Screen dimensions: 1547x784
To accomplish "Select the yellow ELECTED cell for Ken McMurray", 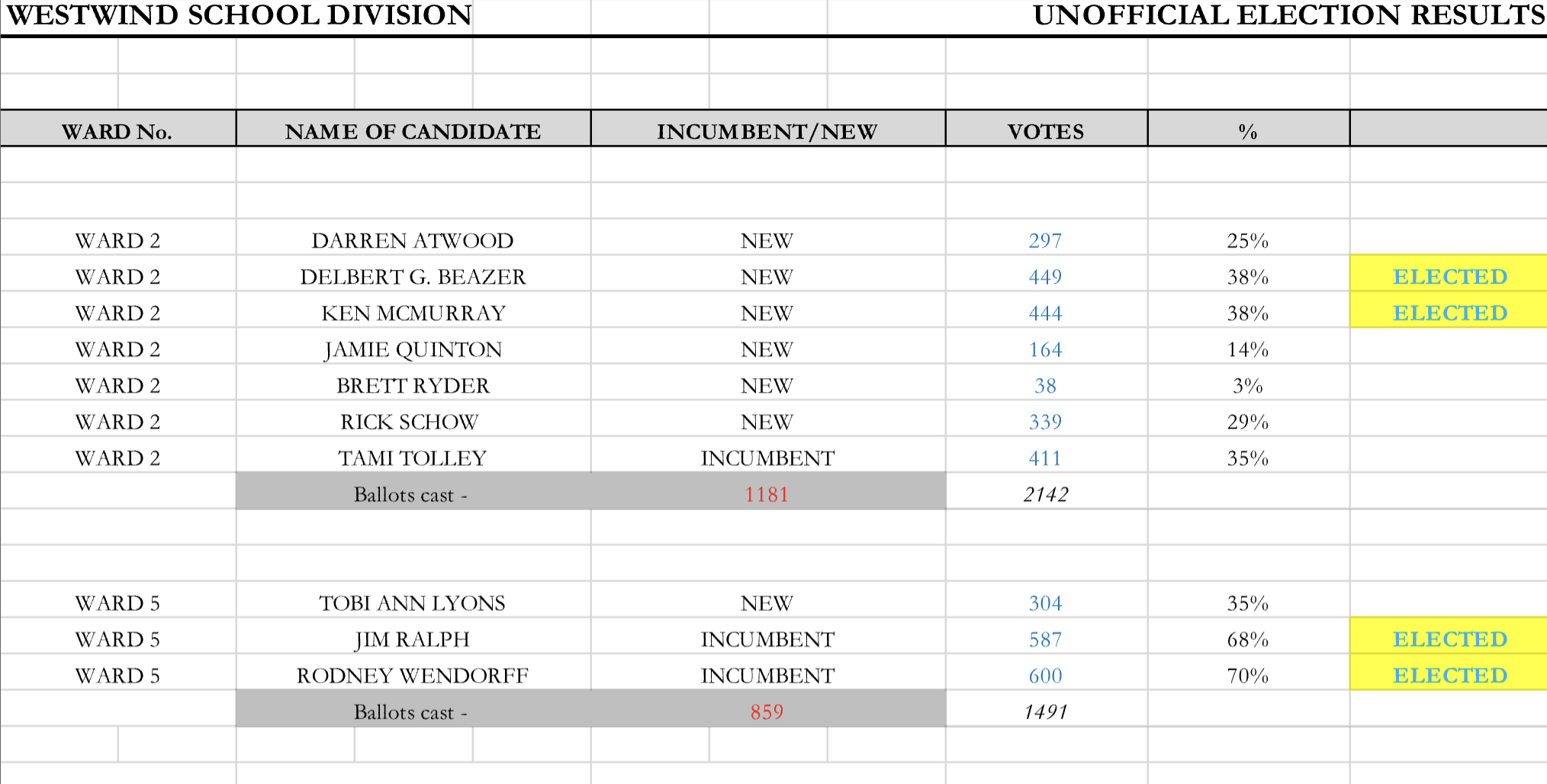I will pos(1449,313).
